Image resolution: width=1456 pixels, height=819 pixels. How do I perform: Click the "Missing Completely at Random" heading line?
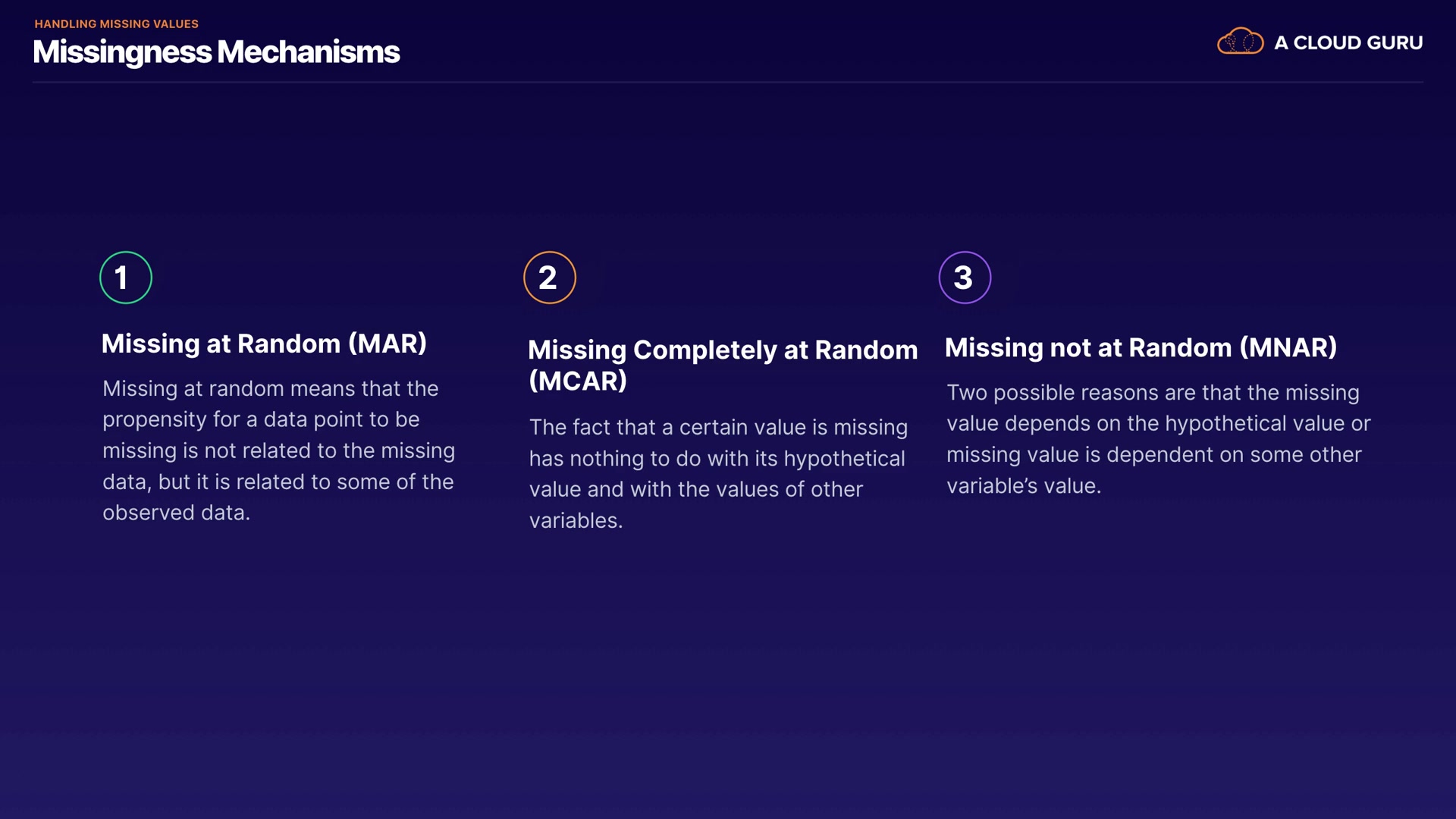[x=722, y=350]
